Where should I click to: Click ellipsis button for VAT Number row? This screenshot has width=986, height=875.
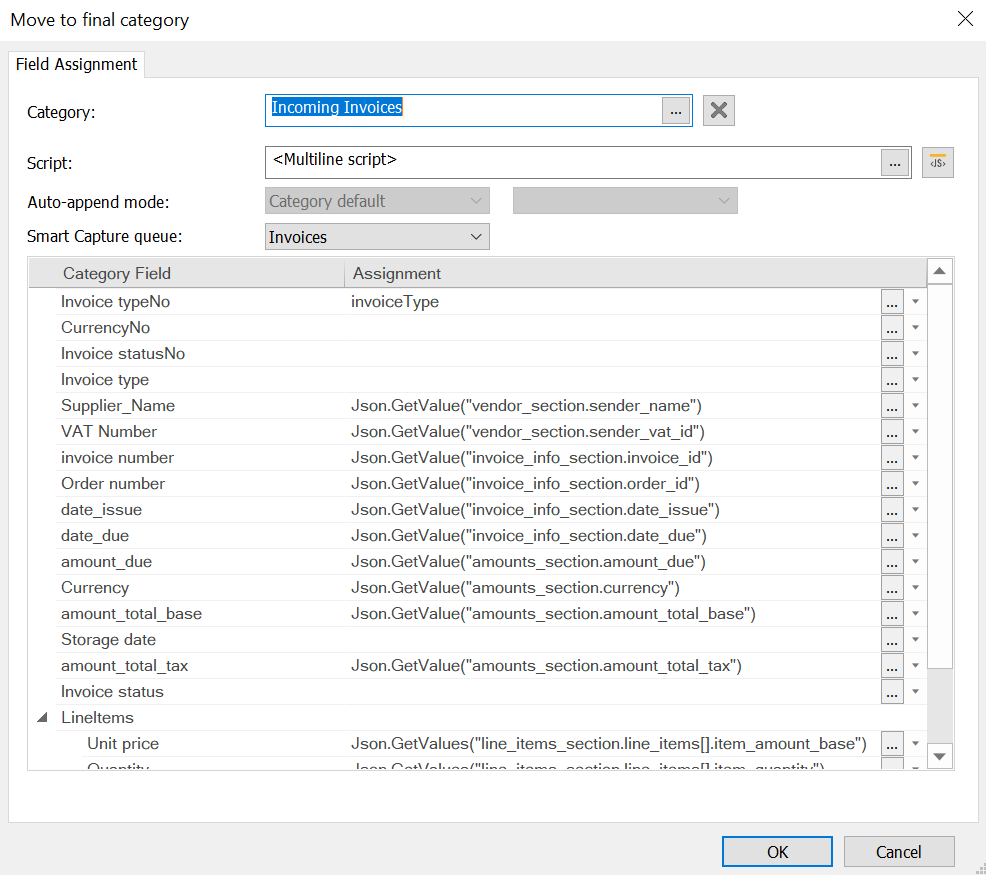coord(892,432)
